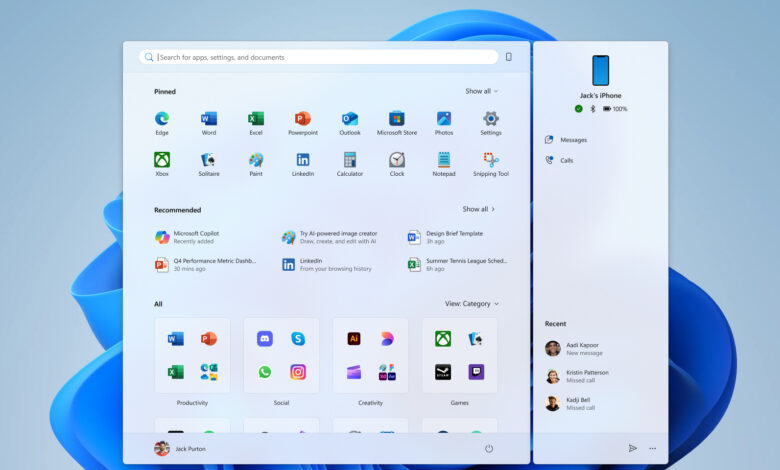Open Calls in the phone panel
The height and width of the screenshot is (470, 780).
pyautogui.click(x=560, y=160)
